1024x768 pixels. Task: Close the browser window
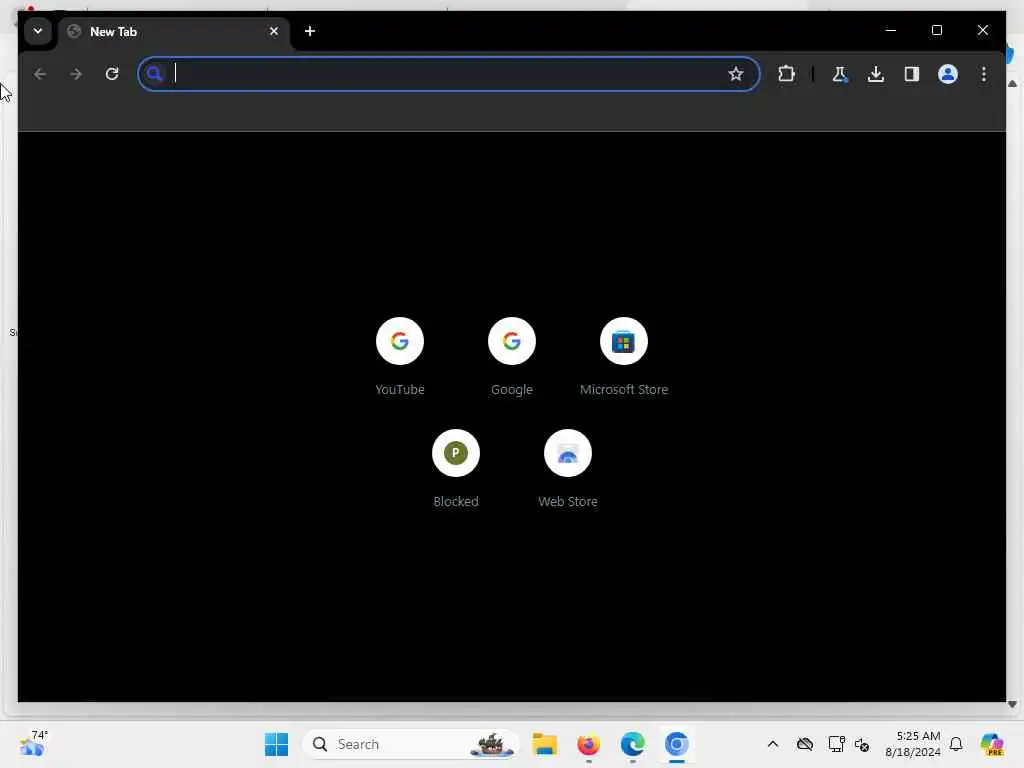point(983,30)
